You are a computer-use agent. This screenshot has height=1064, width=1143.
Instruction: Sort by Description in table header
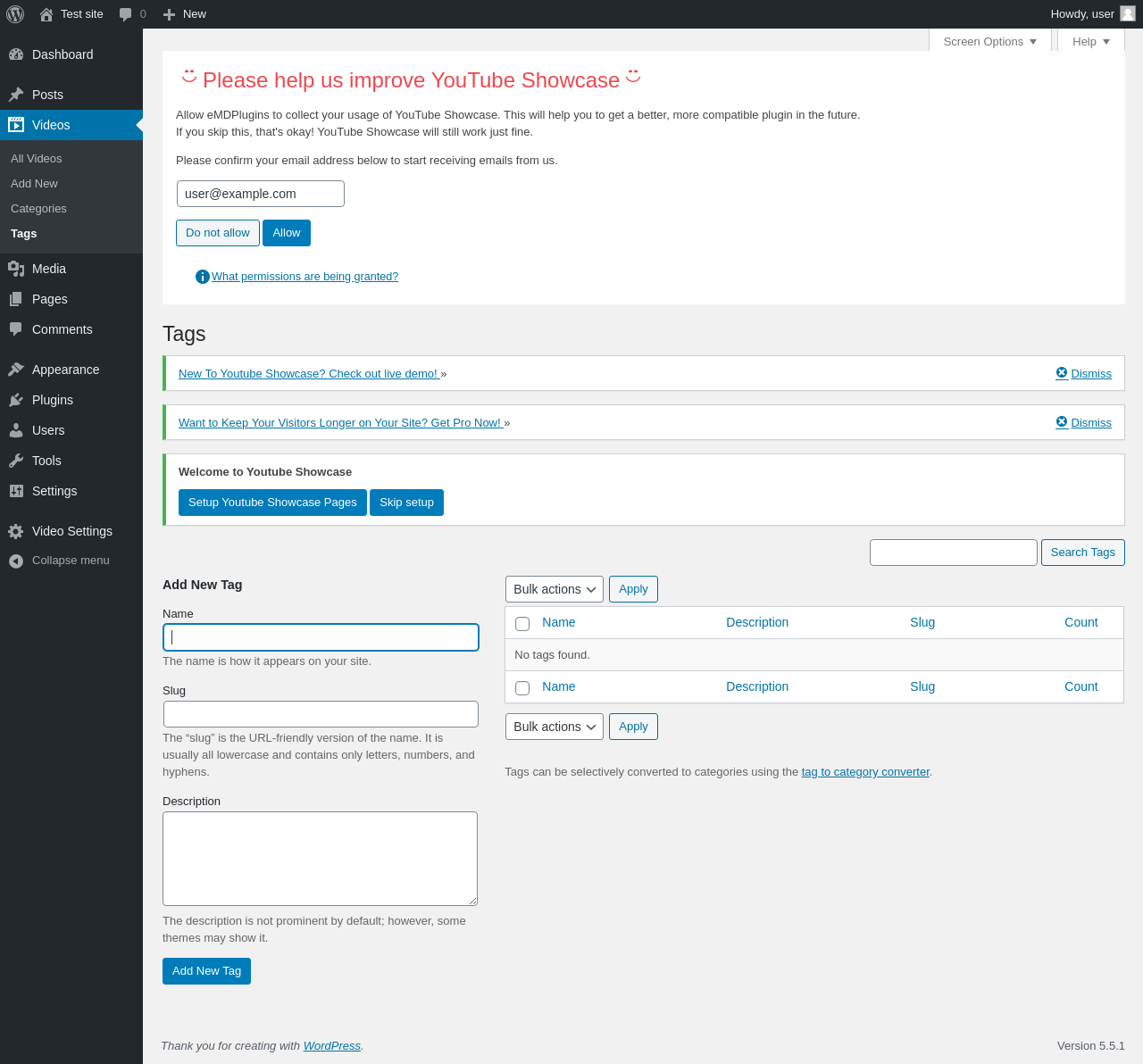pos(757,622)
